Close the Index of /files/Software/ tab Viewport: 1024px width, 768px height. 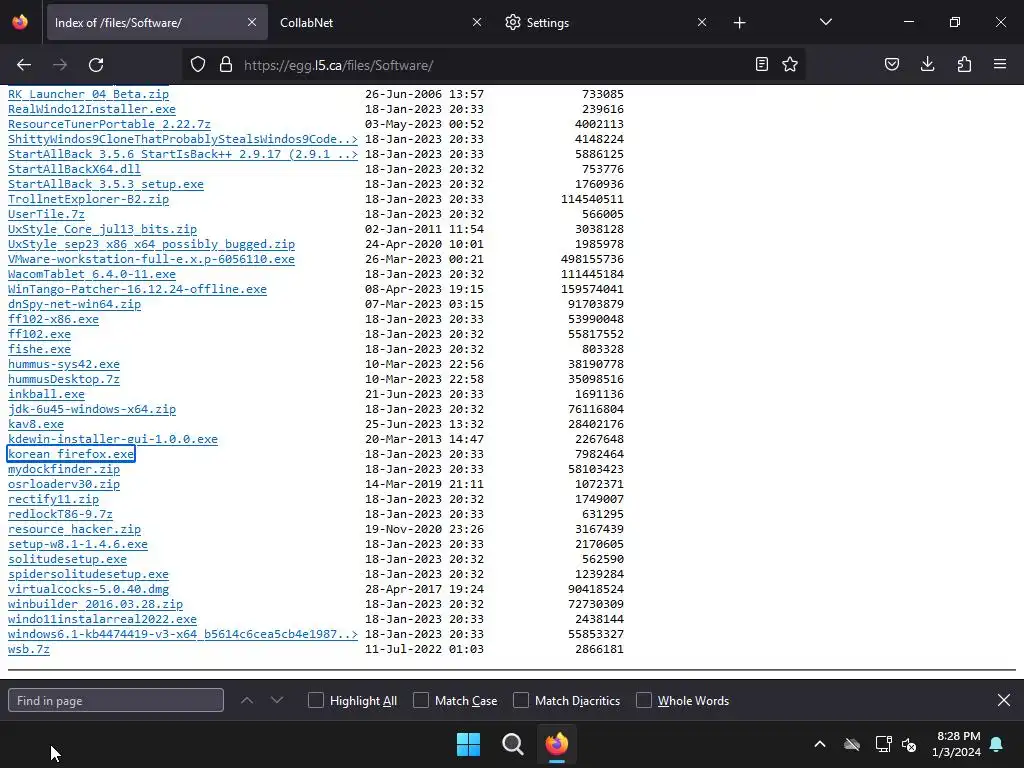click(252, 23)
